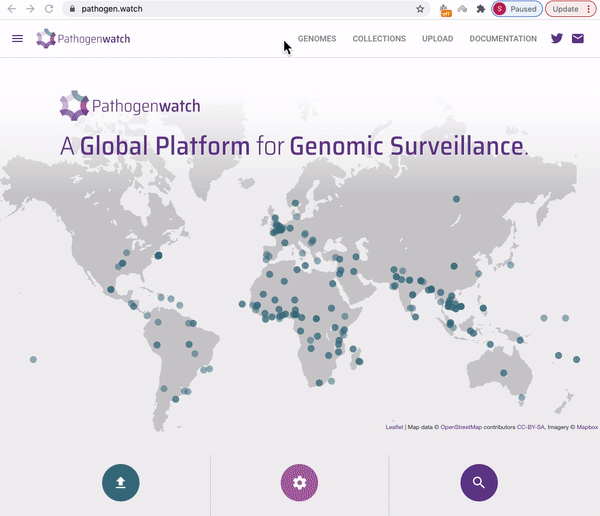Reload the page in the browser
This screenshot has height=516, width=600.
49,9
